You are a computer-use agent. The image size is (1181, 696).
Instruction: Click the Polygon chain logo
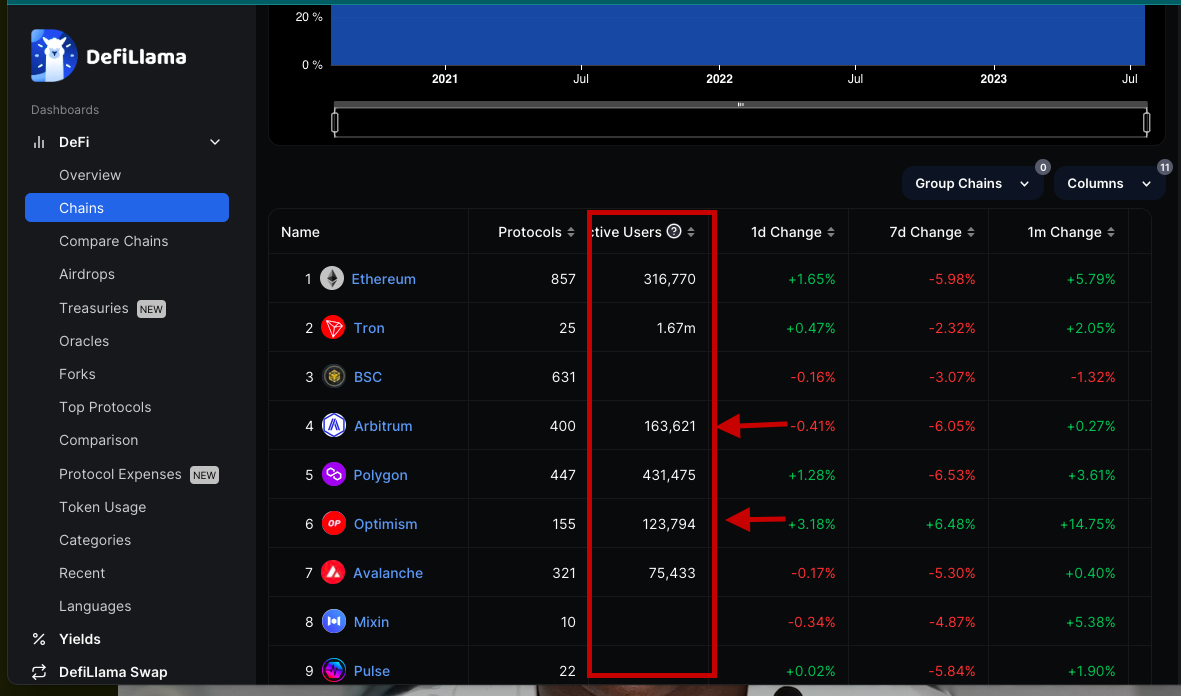334,475
